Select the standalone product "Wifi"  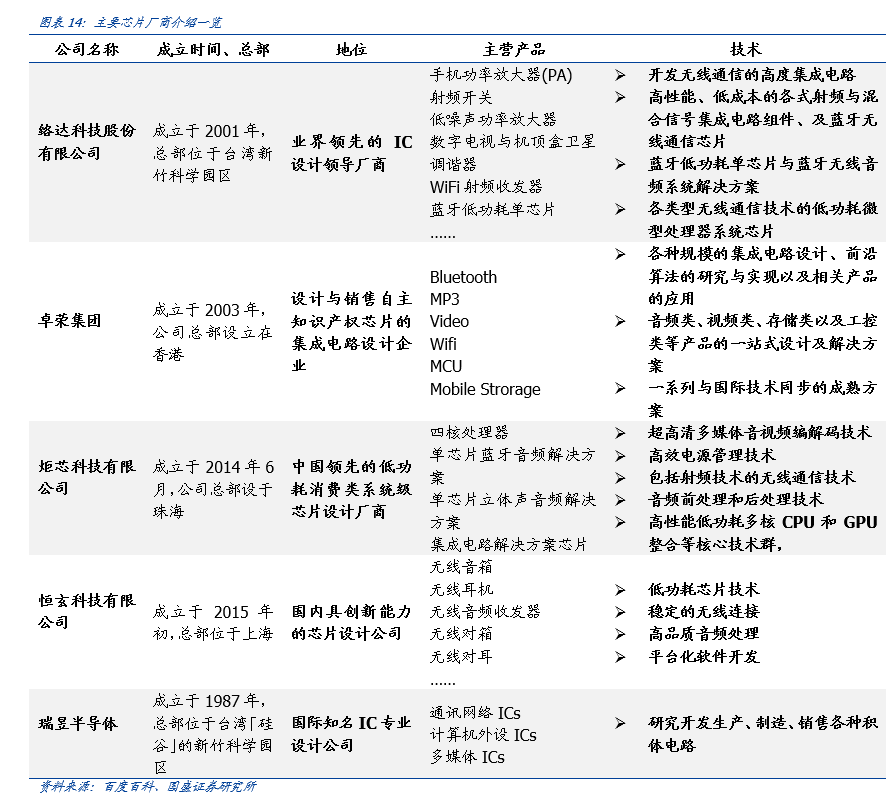(x=443, y=344)
